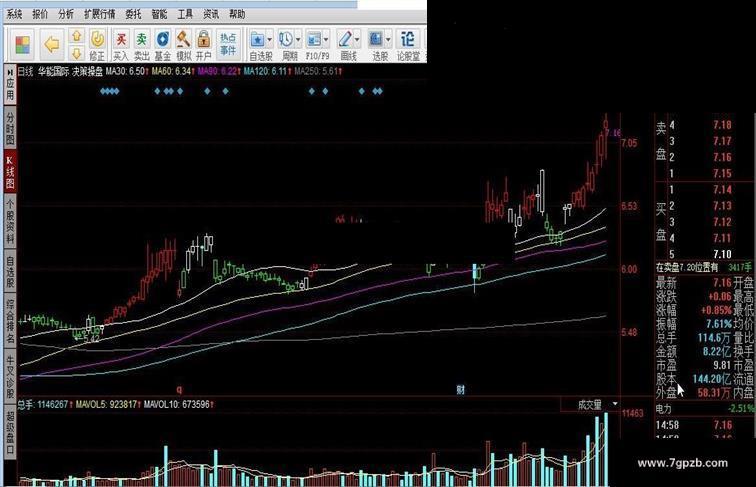The width and height of the screenshot is (756, 487).
Task: Expand the 周期 period dropdown arrow
Action: point(298,40)
